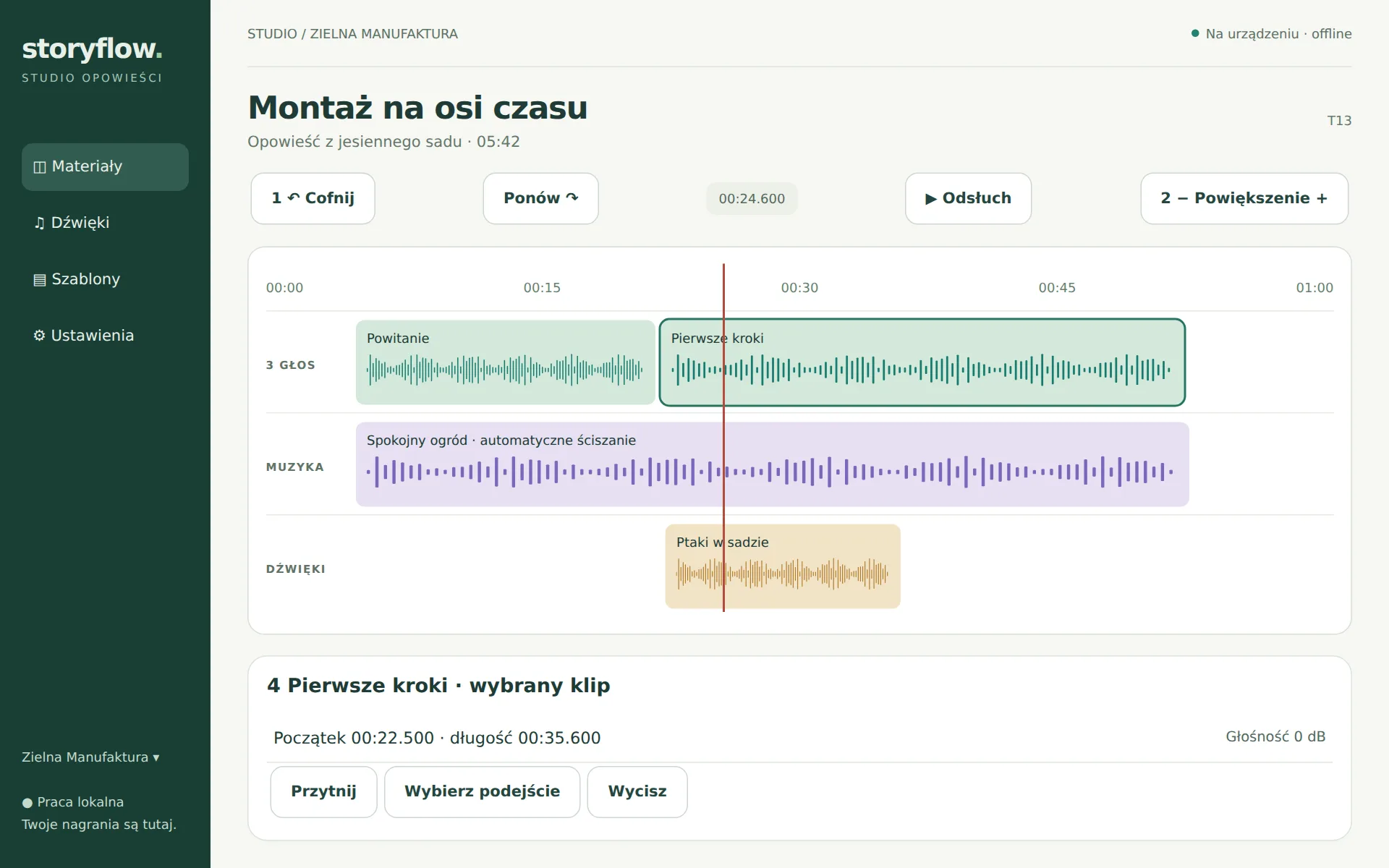Open the Materiały section in sidebar
Viewport: 1389px width, 868px height.
coord(105,167)
